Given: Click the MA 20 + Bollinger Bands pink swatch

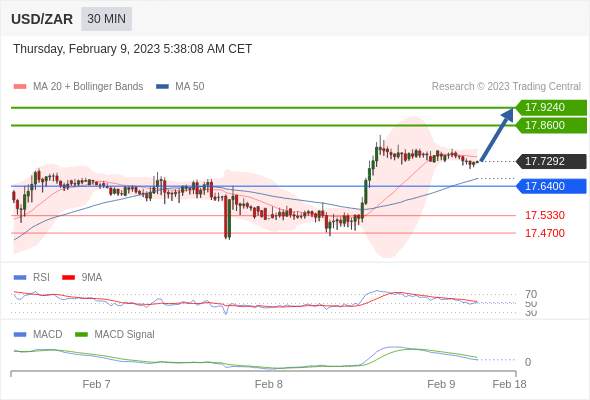Looking at the screenshot, I should tap(20, 87).
